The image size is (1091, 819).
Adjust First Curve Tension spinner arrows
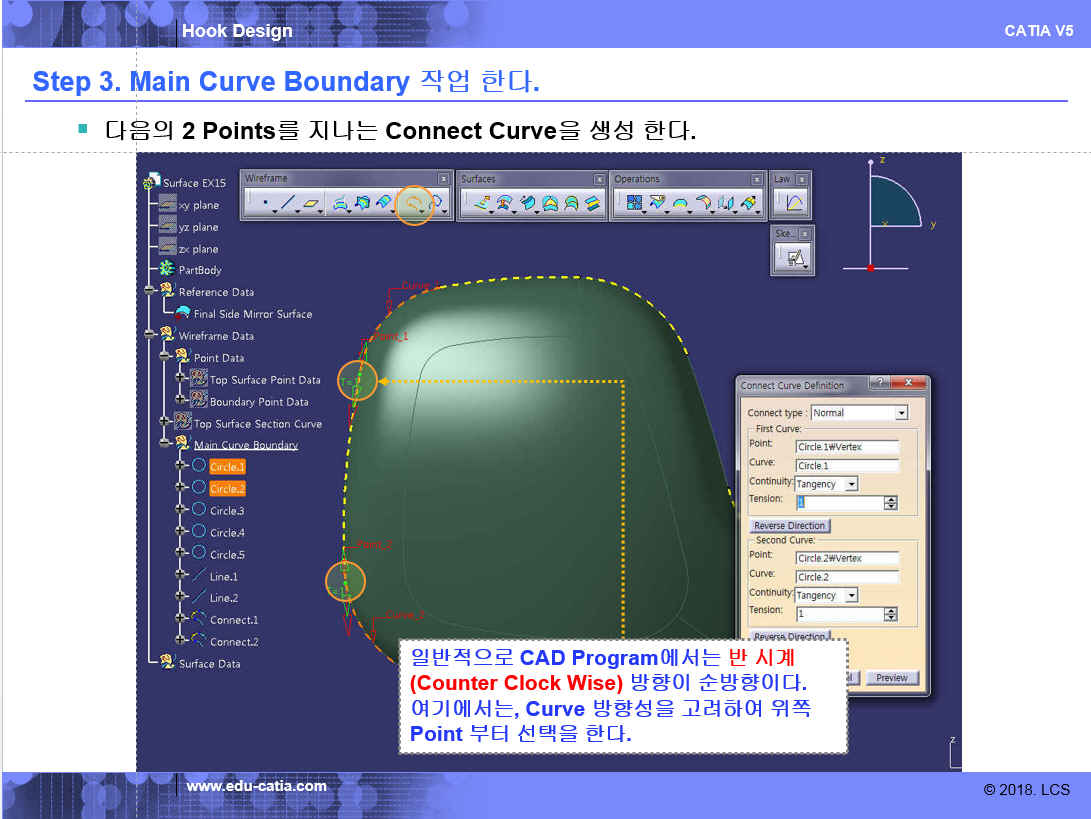click(x=890, y=503)
